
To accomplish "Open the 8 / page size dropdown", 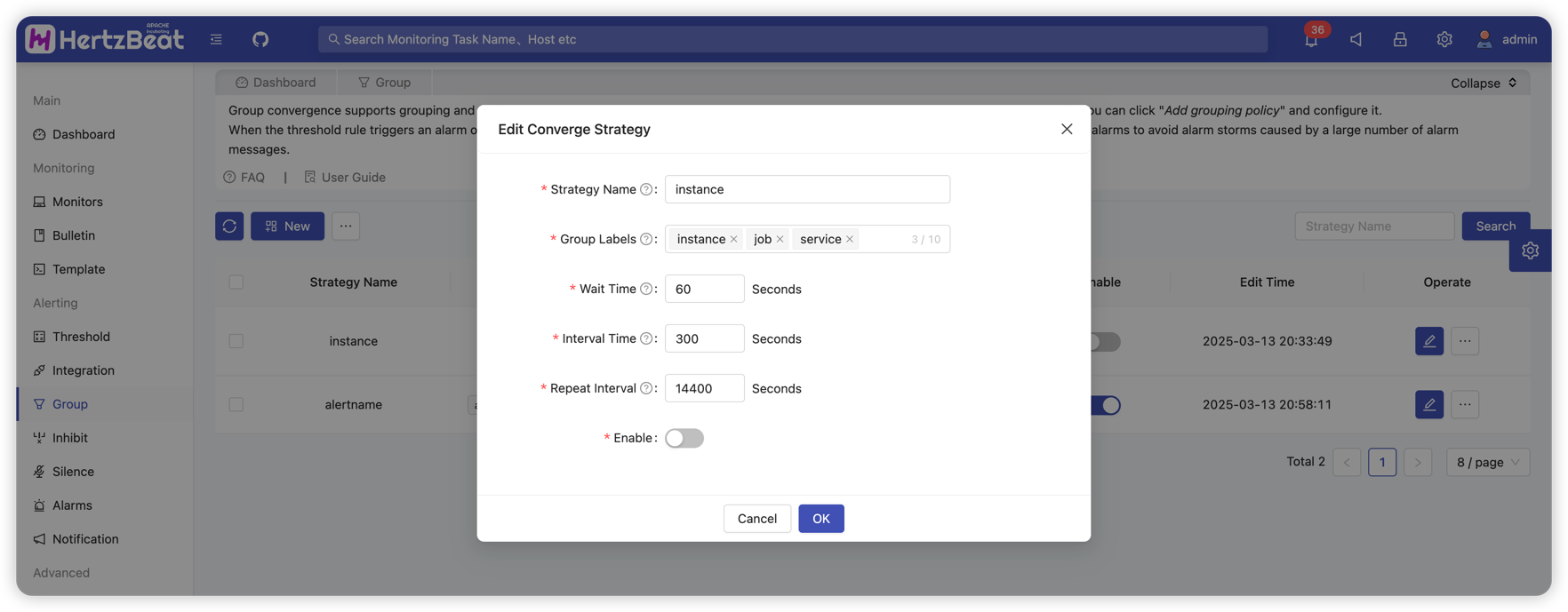I will (1487, 462).
